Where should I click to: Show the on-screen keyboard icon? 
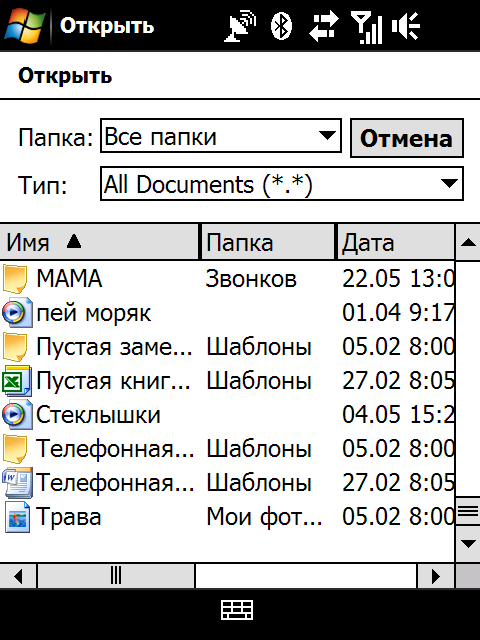(237, 610)
